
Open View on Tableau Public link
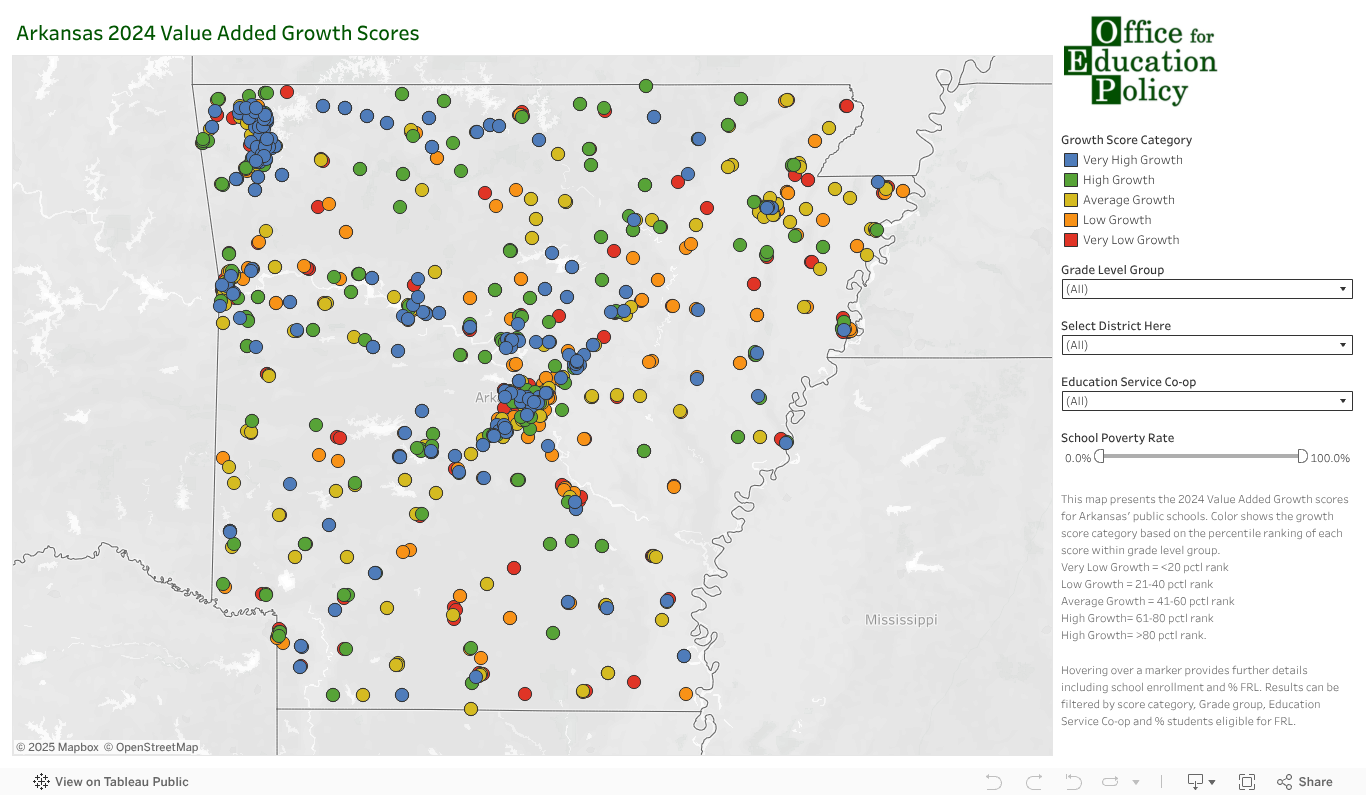pos(111,782)
